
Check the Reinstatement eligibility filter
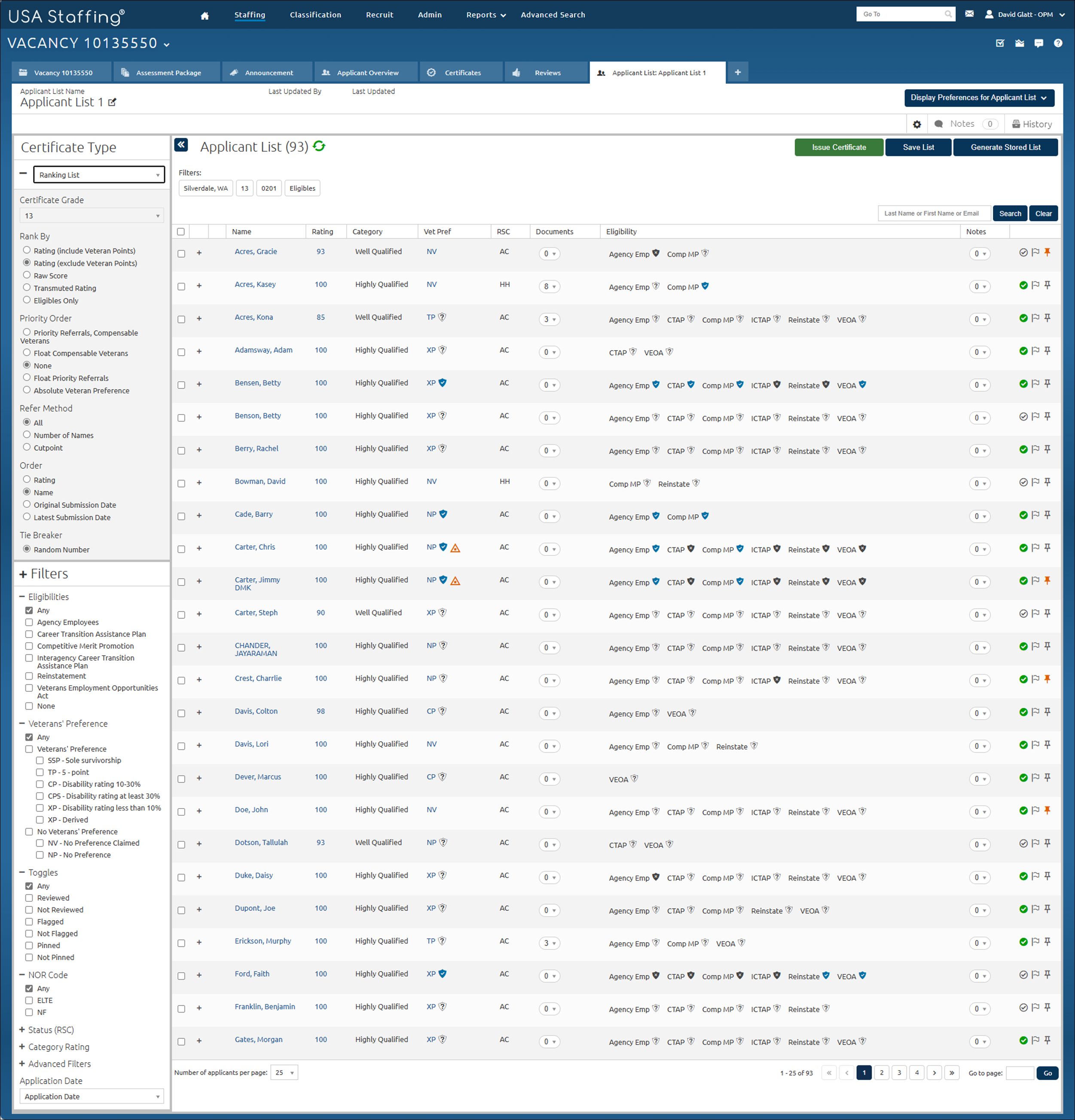29,676
